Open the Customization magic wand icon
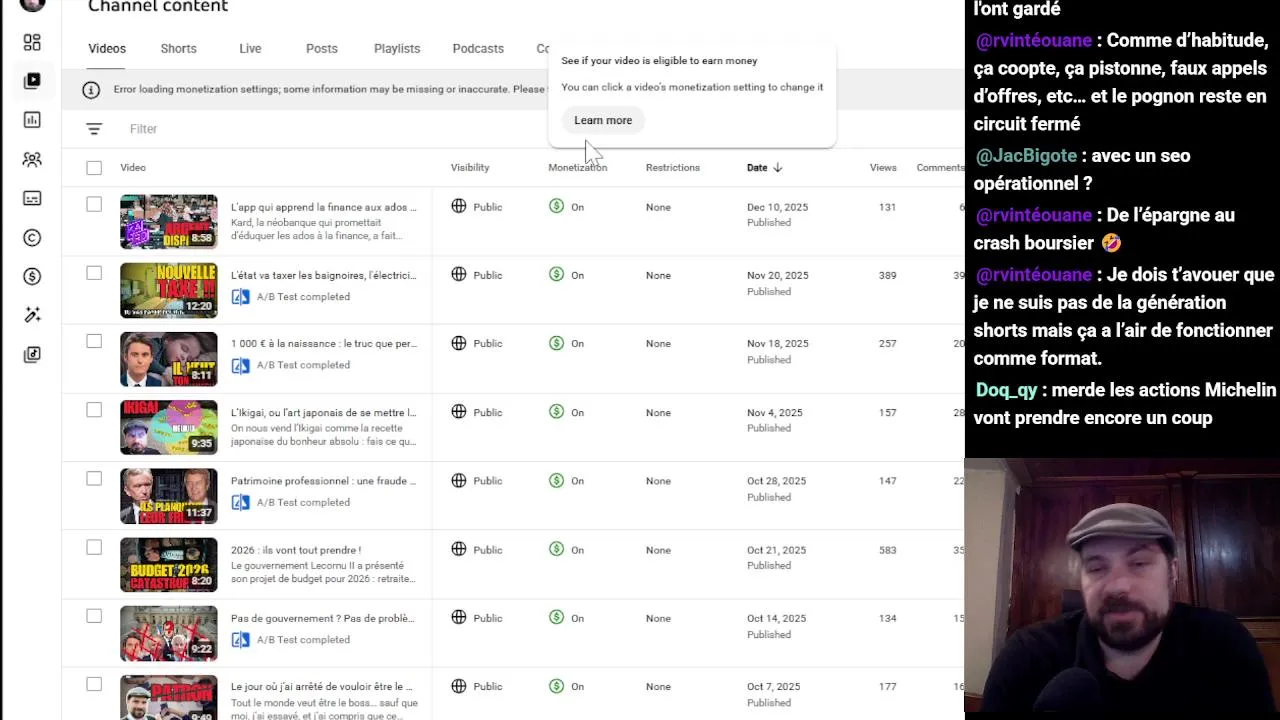 32,315
